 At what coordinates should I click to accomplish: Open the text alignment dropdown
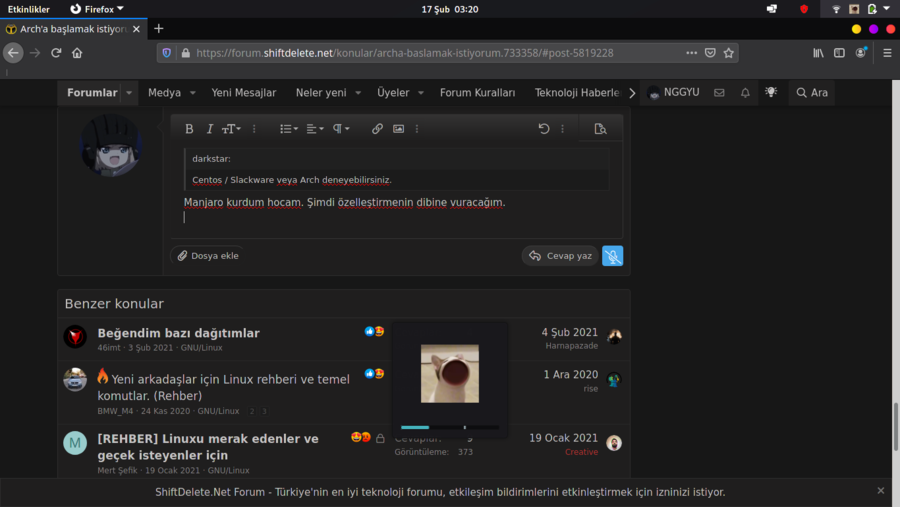pyautogui.click(x=315, y=129)
